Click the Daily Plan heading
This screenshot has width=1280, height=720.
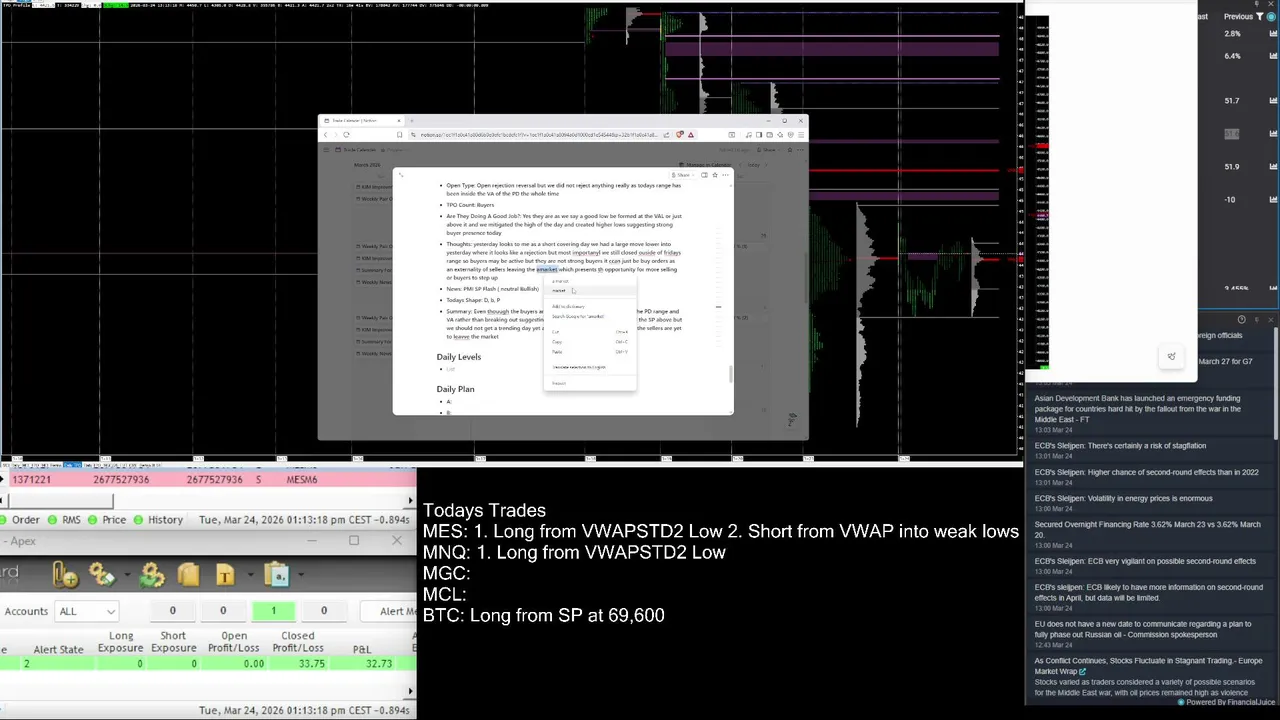click(455, 389)
